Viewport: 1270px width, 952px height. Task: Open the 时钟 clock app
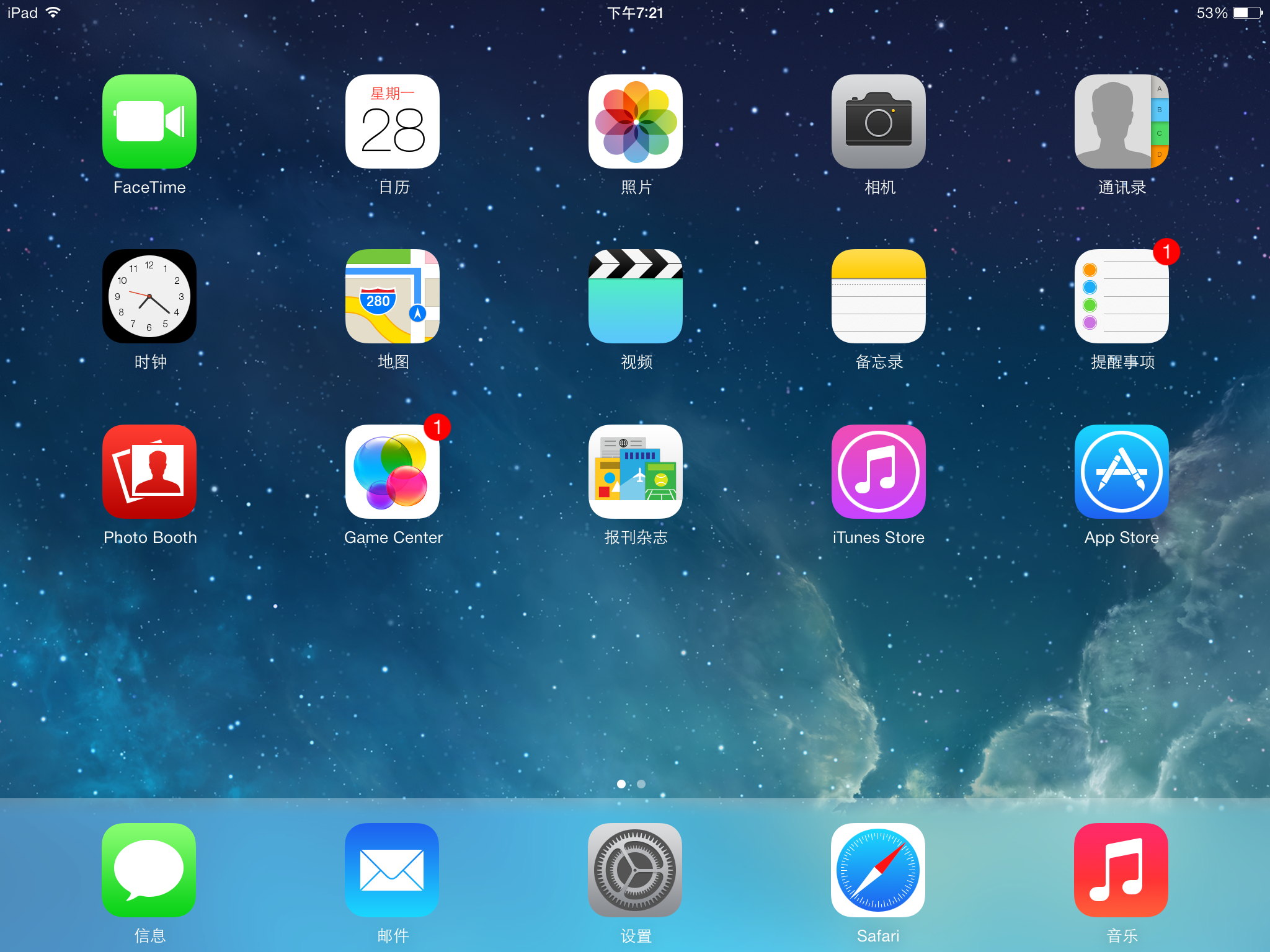[x=149, y=296]
